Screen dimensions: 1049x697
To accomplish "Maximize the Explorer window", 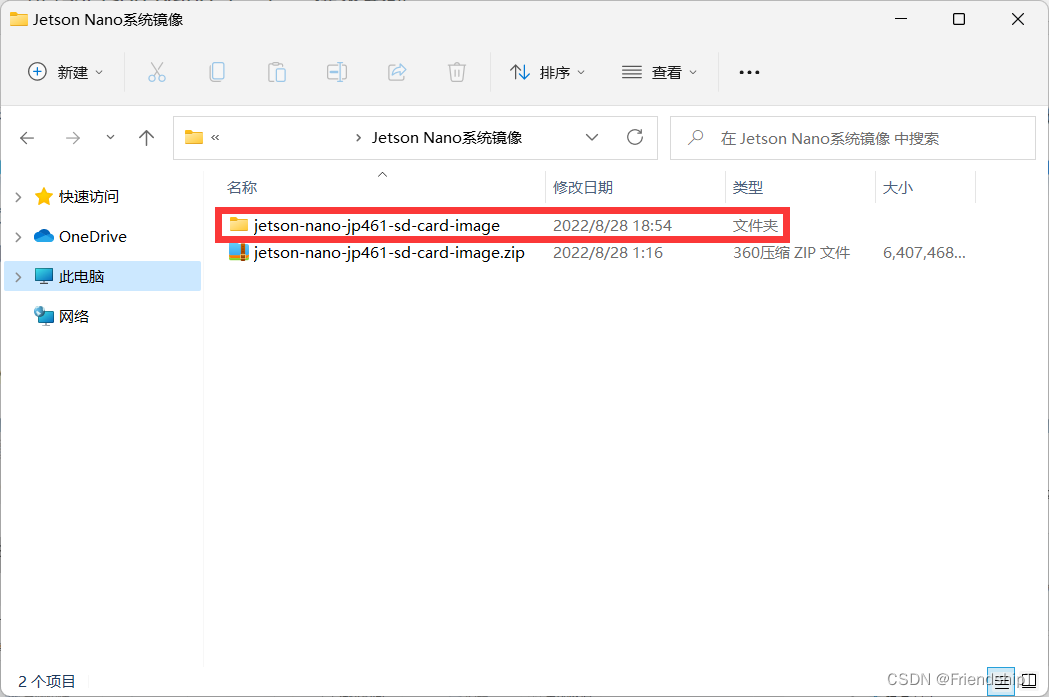I will point(959,19).
